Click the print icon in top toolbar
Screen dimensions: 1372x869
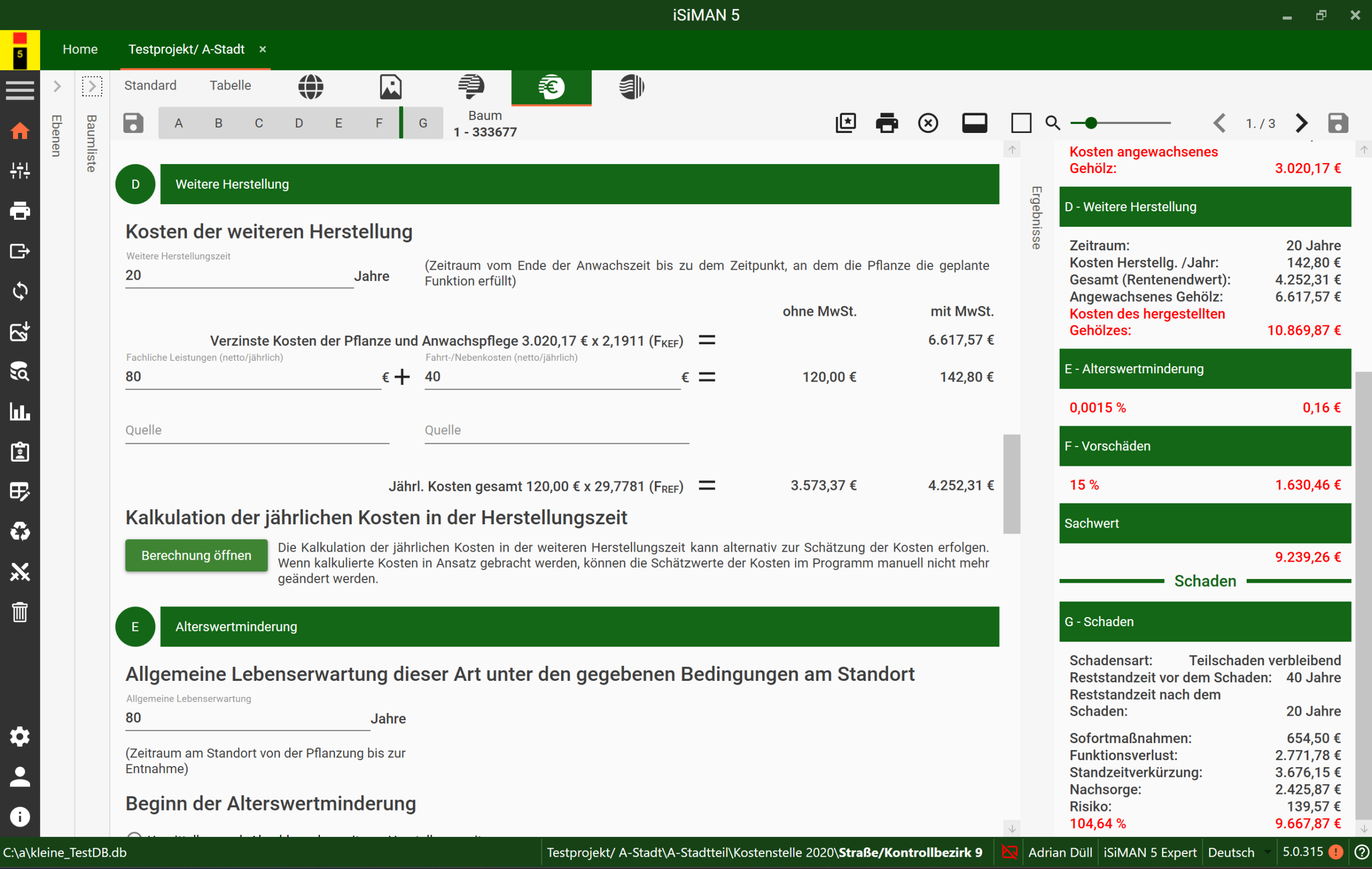[886, 123]
